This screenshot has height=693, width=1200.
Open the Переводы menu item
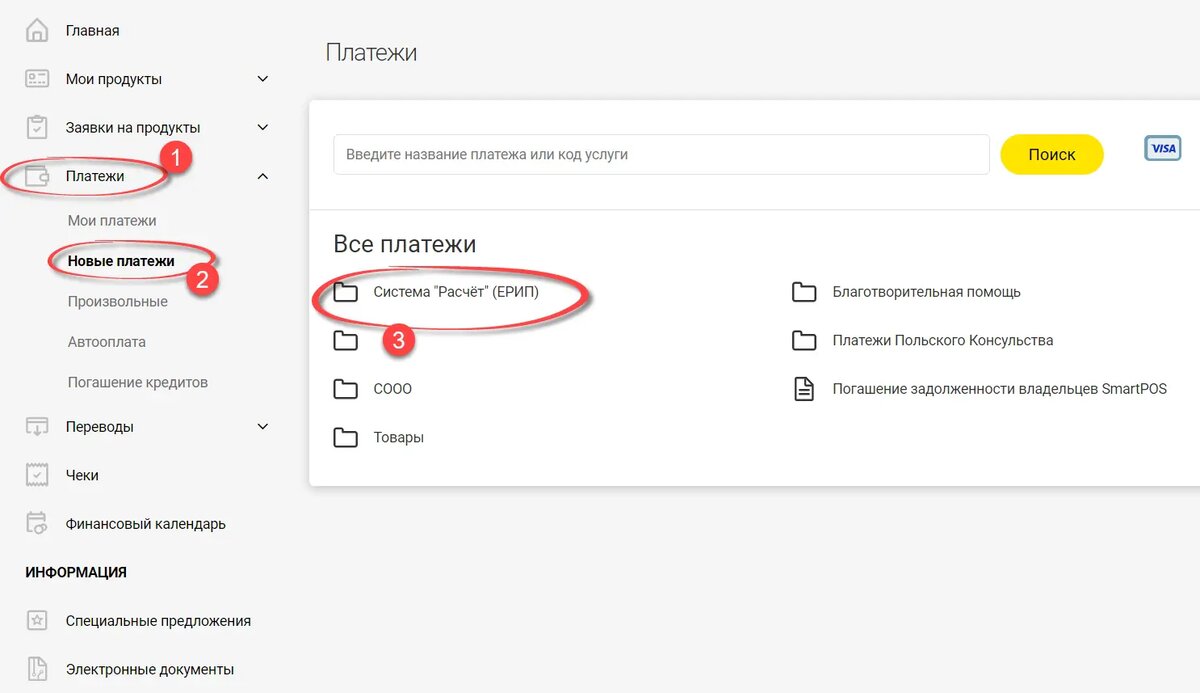coord(100,427)
